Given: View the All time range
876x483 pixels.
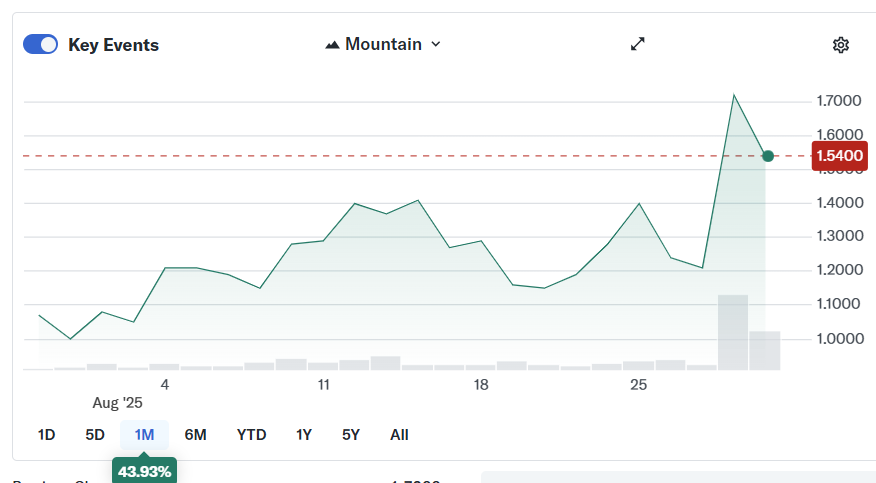Looking at the screenshot, I should click(399, 435).
